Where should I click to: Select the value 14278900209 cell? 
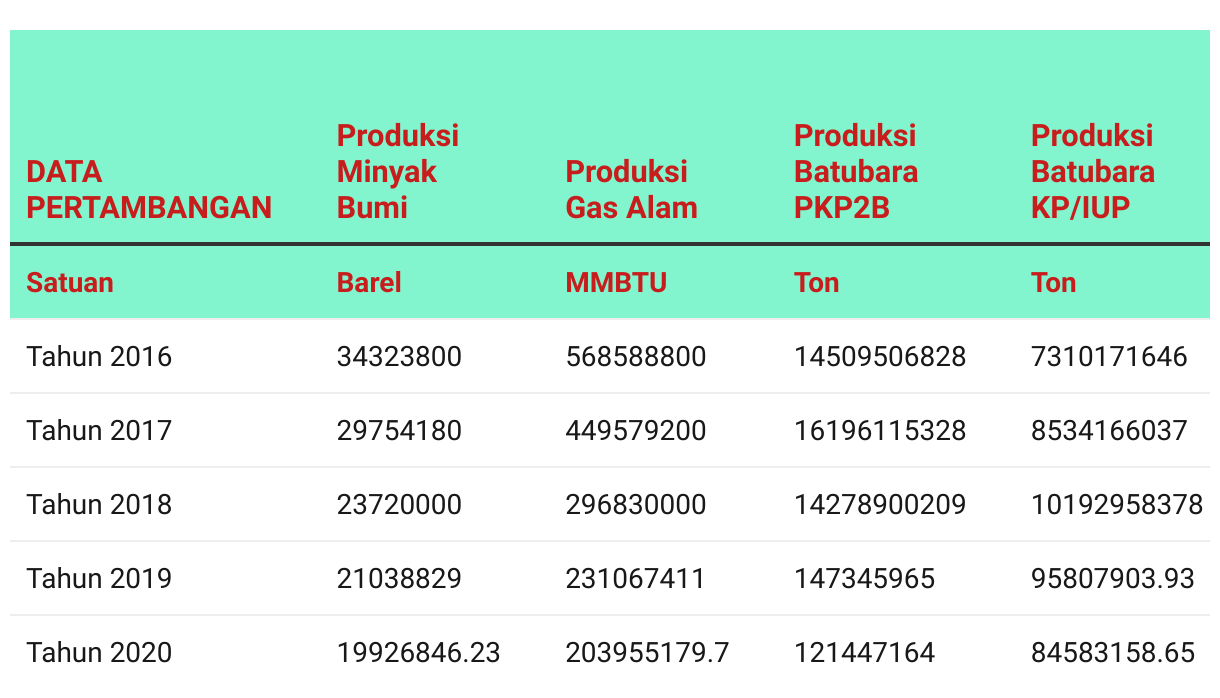880,504
